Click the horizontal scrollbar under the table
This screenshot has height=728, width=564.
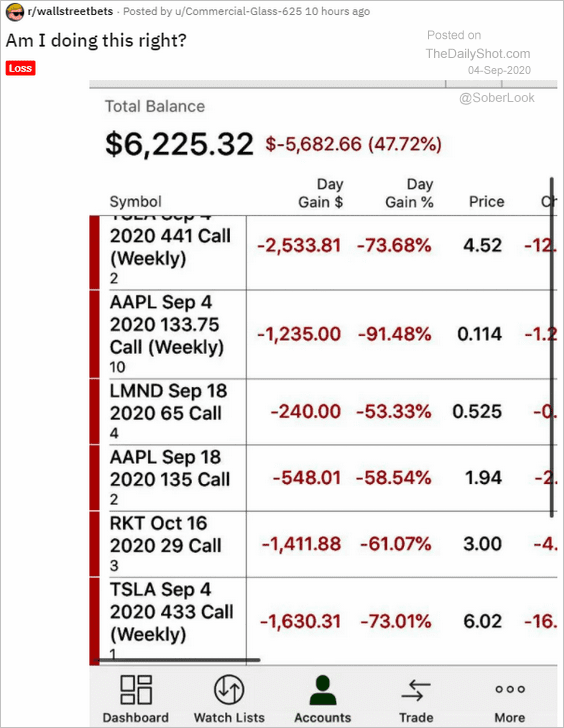coord(177,659)
